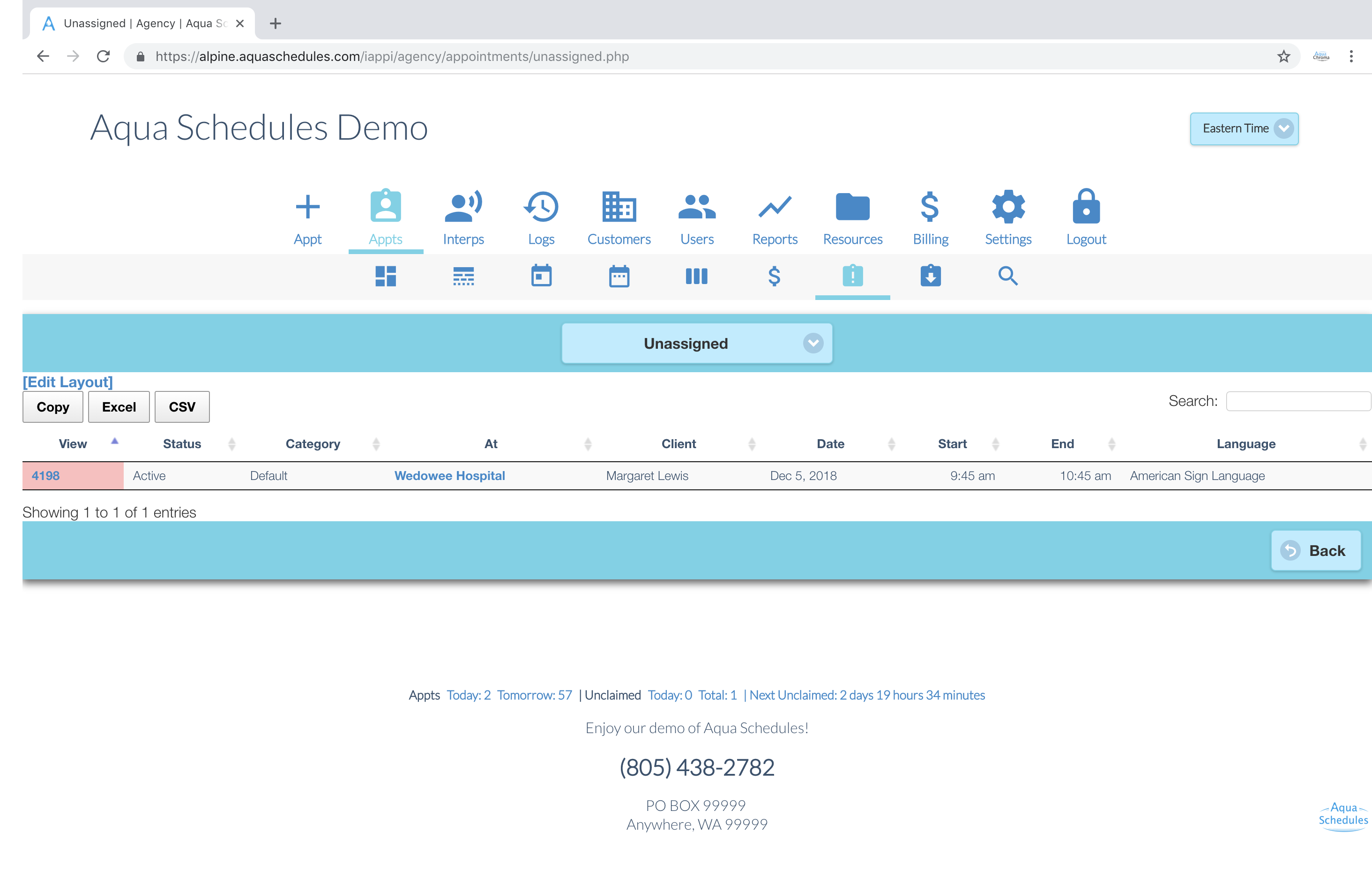The height and width of the screenshot is (870, 1372).
Task: Open the month calendar sub-menu icon
Action: 619,276
